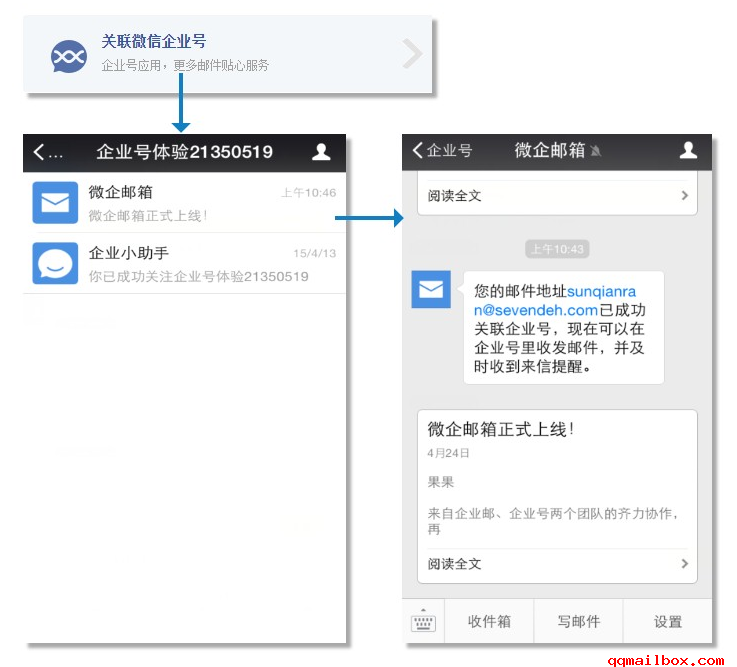The width and height of the screenshot is (737, 667).
Task: Read the subtitle 企业号应用,更多邮件贴心服务
Action: (x=185, y=65)
